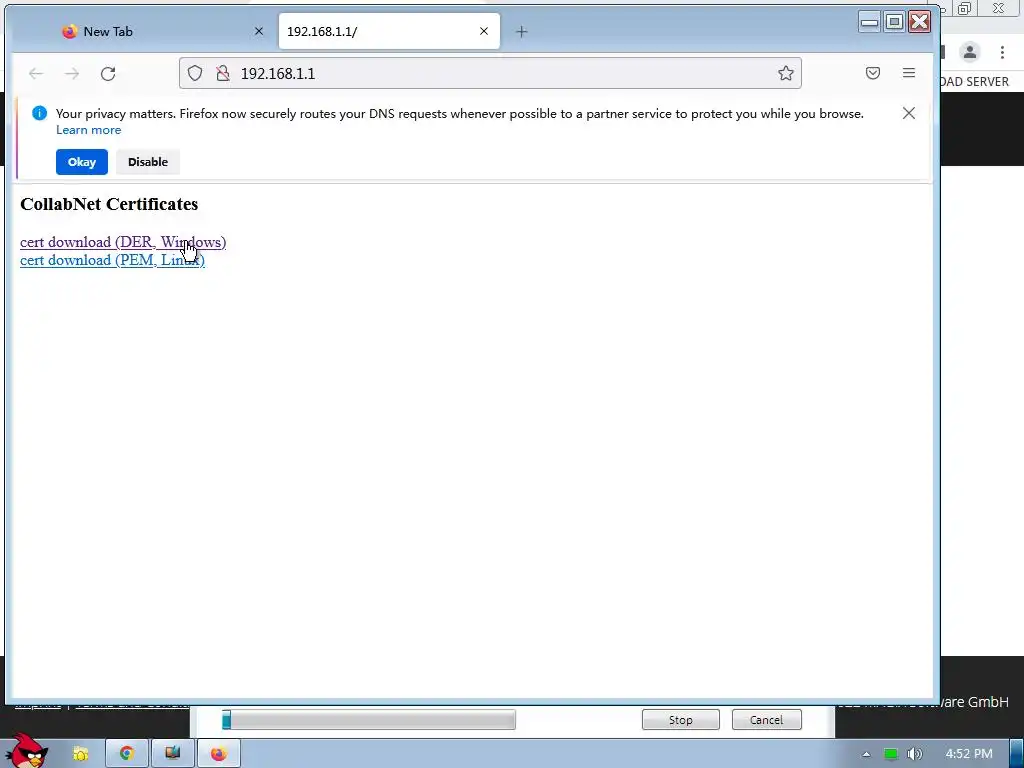
Task: Maximize the Firefox window
Action: click(894, 22)
